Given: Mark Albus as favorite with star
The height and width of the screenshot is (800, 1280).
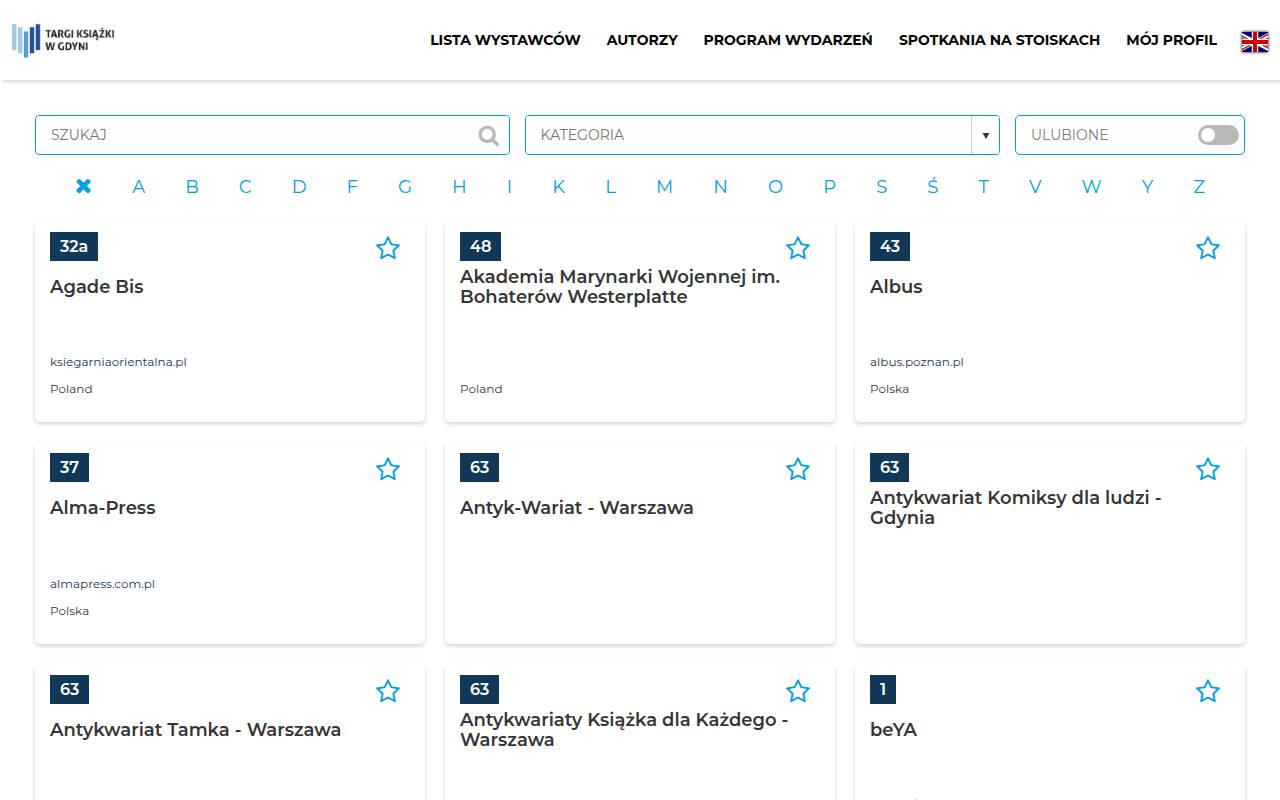Looking at the screenshot, I should [1208, 248].
